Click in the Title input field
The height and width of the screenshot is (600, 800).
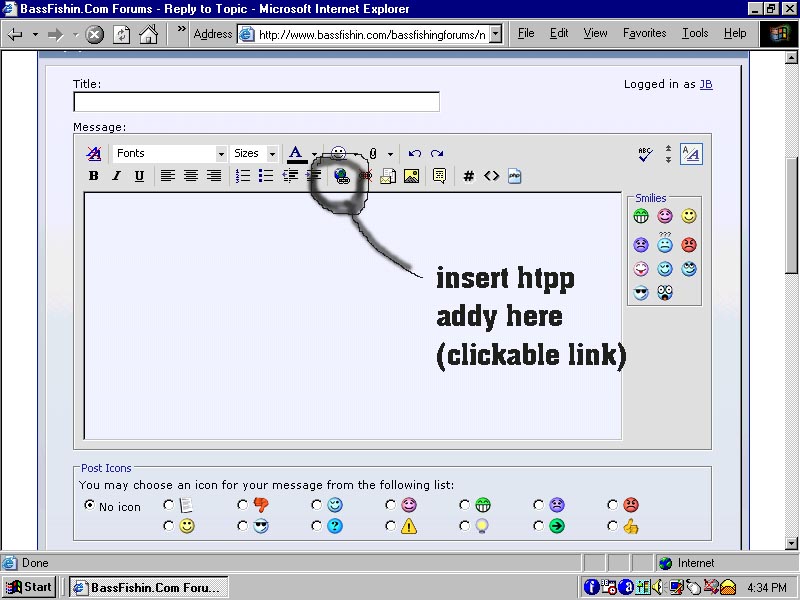coord(257,102)
